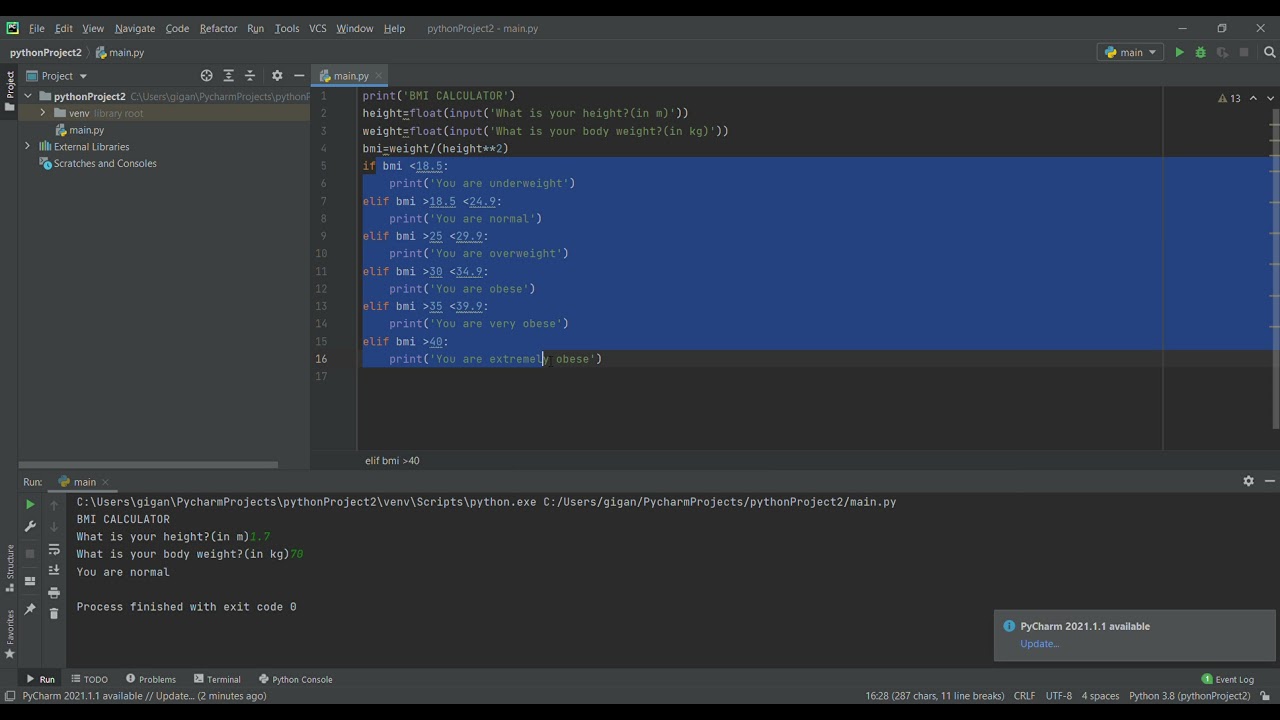Screen dimensions: 1280x720
Task: Open Project panel settings gear
Action: pos(277,76)
